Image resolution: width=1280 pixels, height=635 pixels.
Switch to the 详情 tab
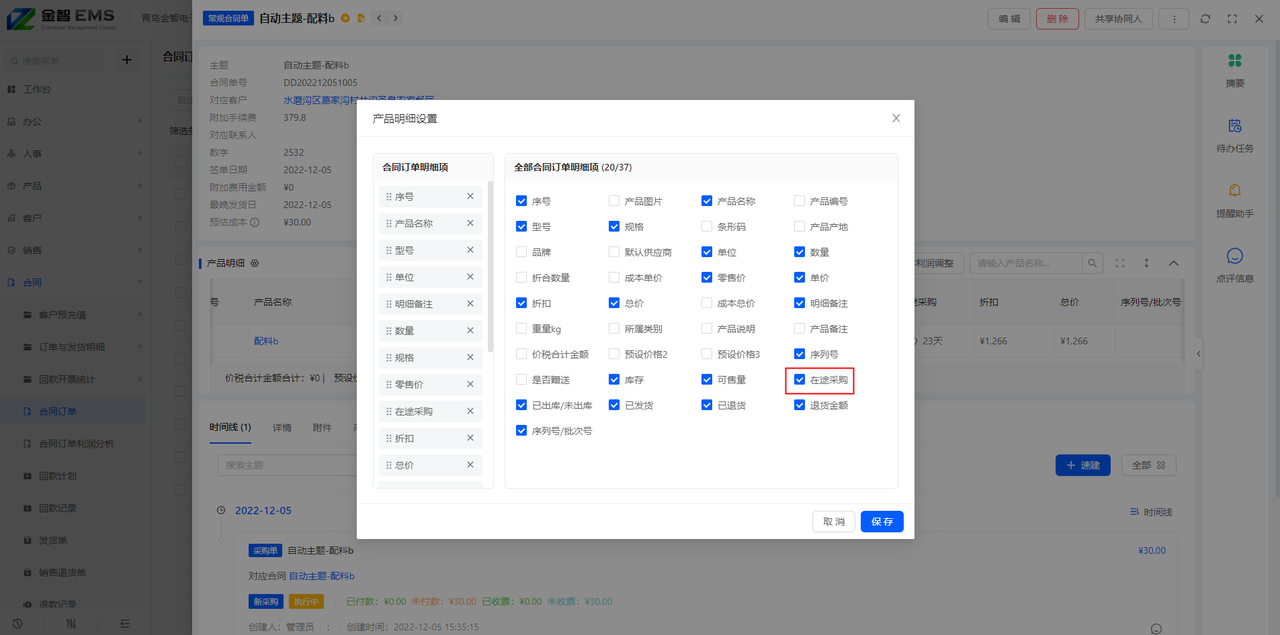click(x=282, y=428)
